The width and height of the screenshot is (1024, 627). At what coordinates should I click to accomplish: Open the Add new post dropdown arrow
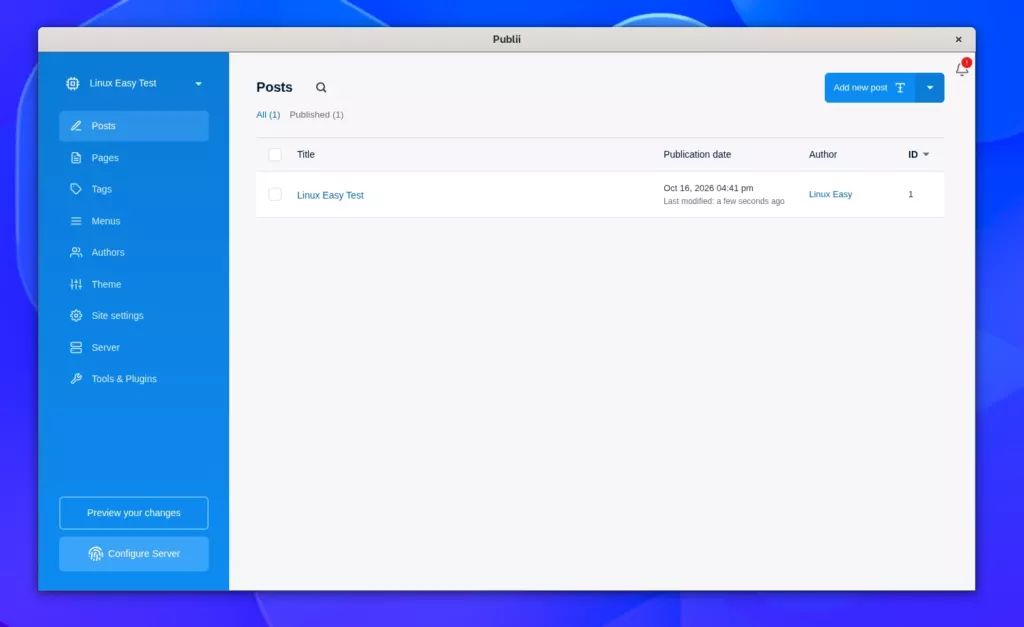930,88
